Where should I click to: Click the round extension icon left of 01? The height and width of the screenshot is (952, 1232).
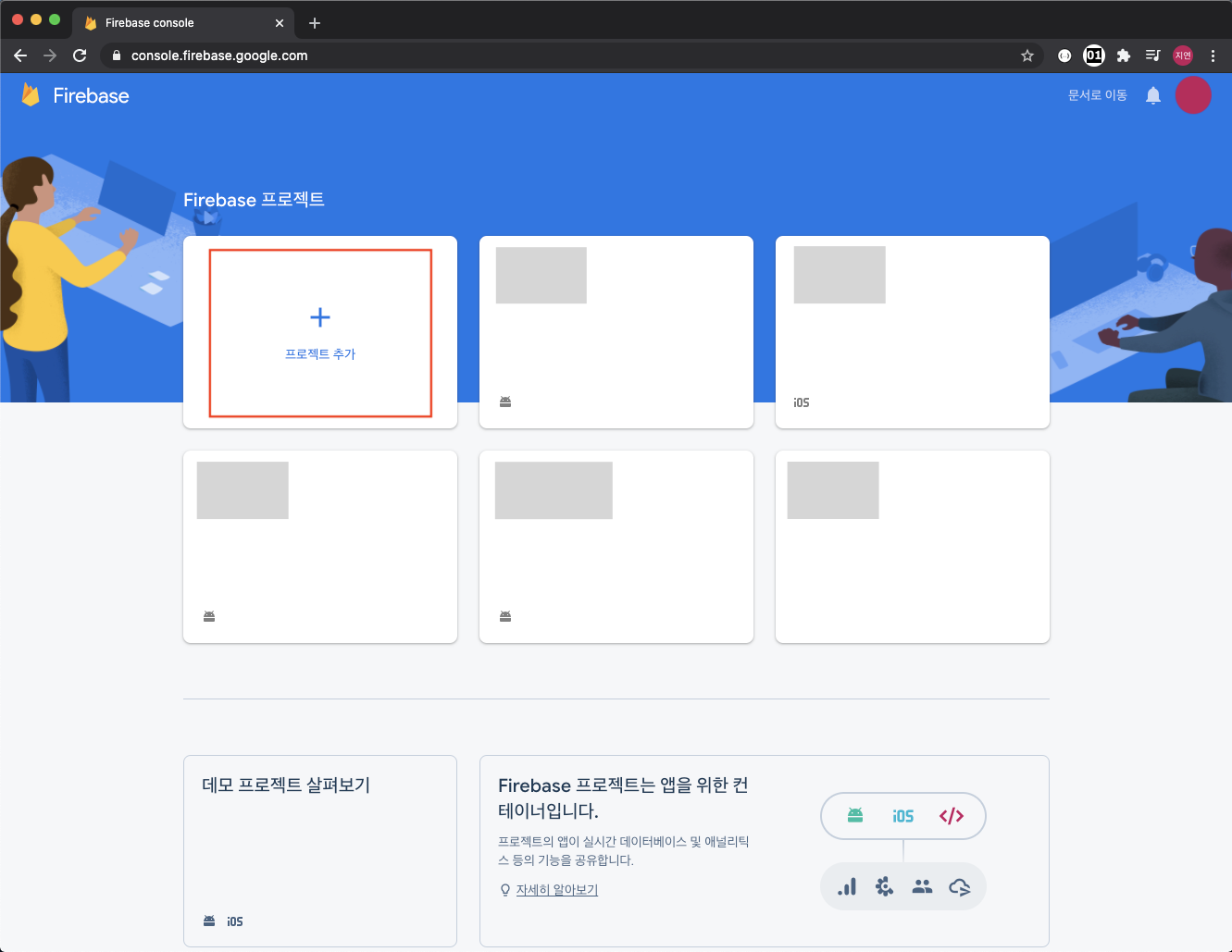(1064, 56)
